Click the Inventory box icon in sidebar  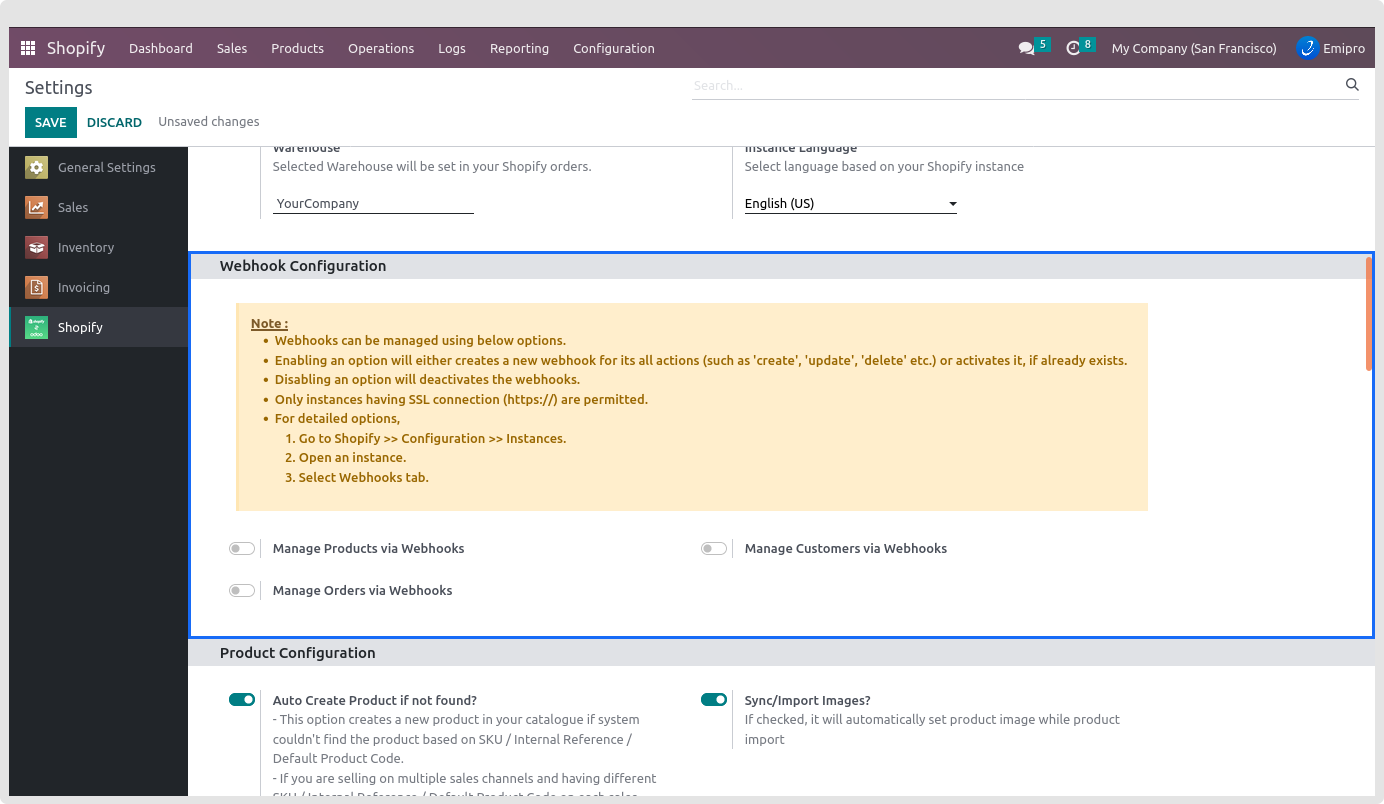pos(37,247)
